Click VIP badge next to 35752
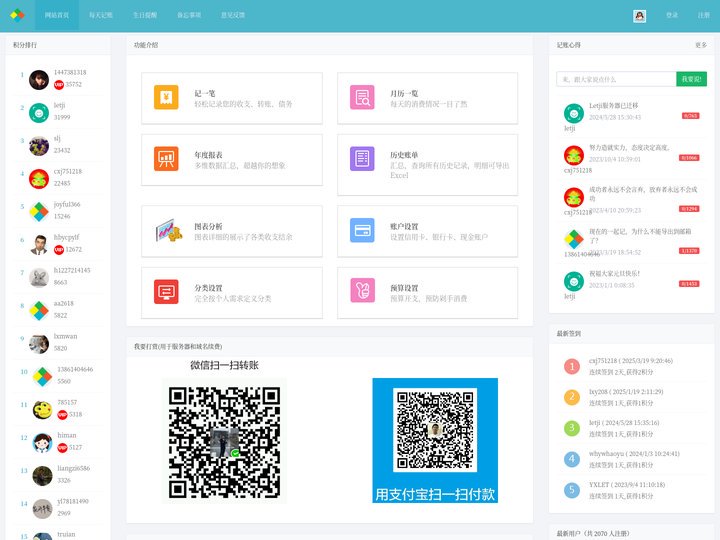 tap(59, 84)
